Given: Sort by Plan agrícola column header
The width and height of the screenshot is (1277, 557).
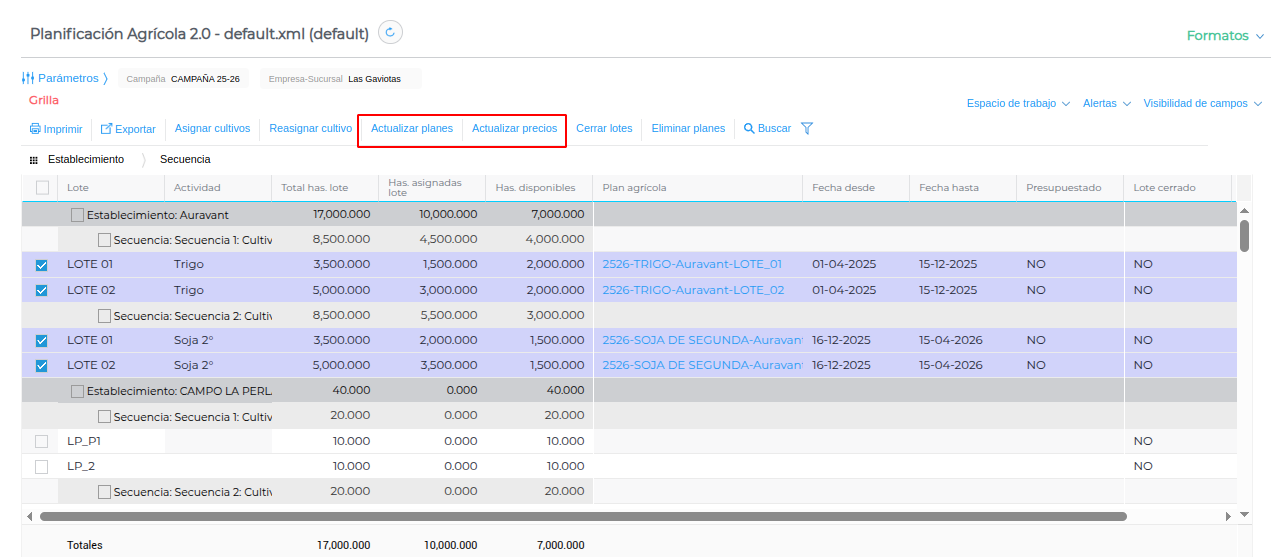Looking at the screenshot, I should (x=634, y=188).
